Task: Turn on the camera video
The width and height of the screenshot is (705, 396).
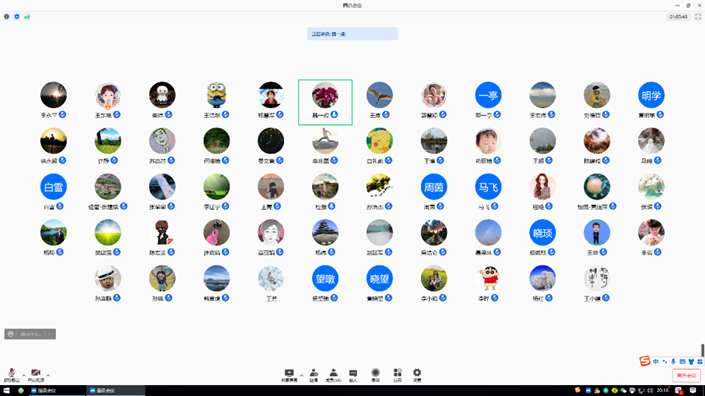Action: coord(36,373)
